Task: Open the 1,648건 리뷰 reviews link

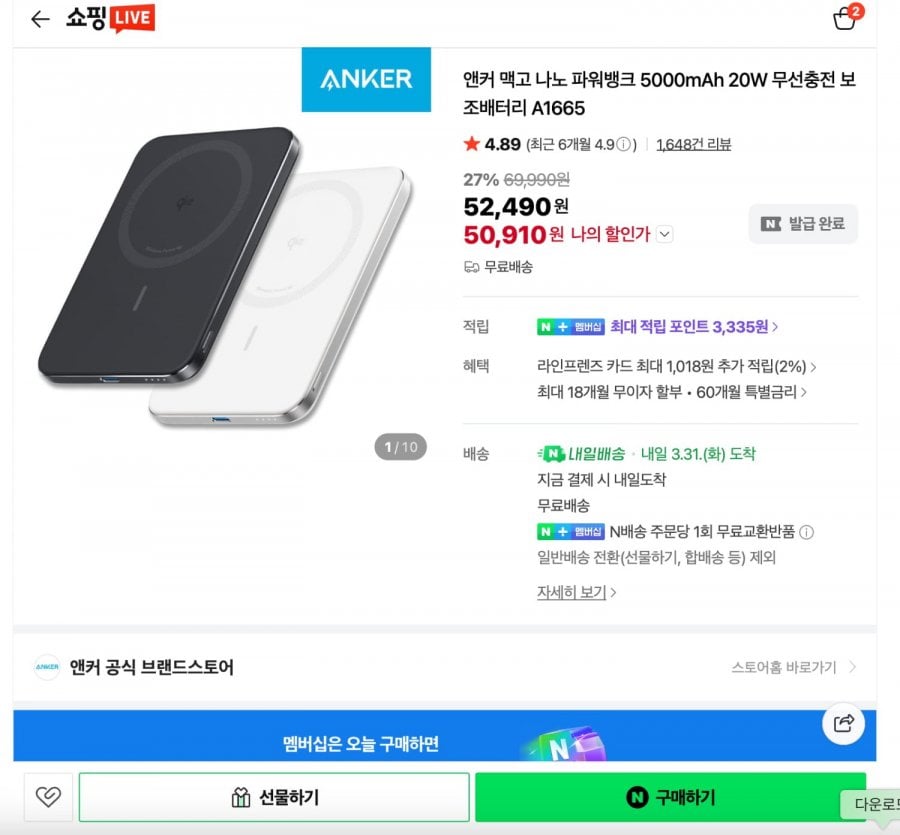Action: tap(693, 144)
